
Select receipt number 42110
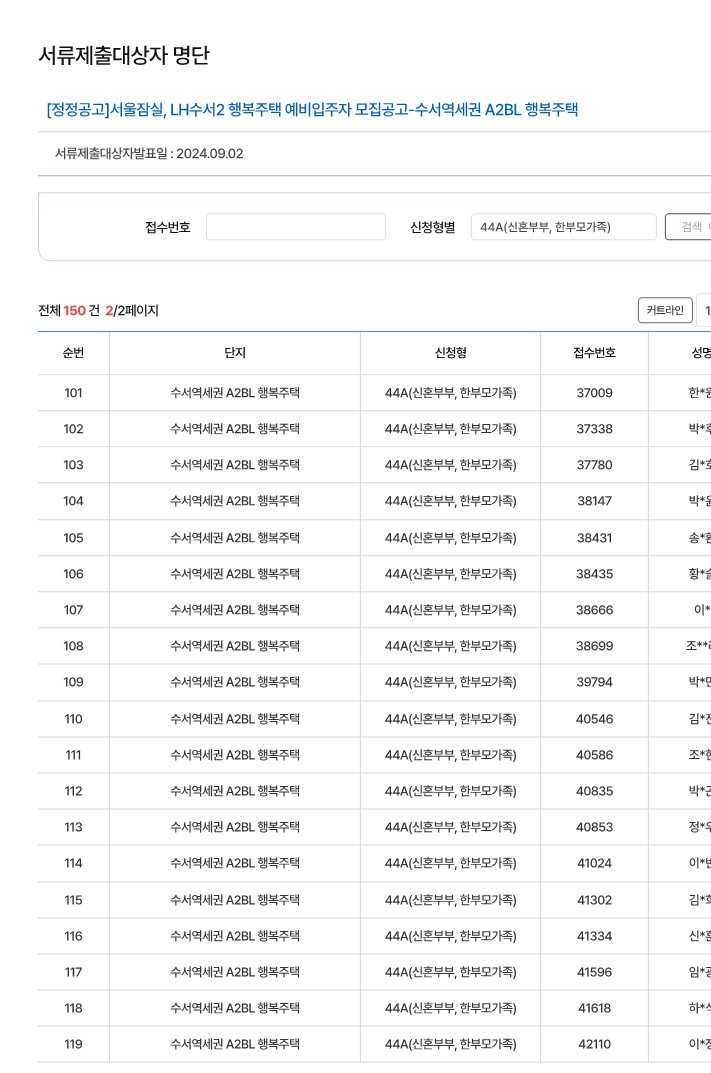tap(594, 1044)
